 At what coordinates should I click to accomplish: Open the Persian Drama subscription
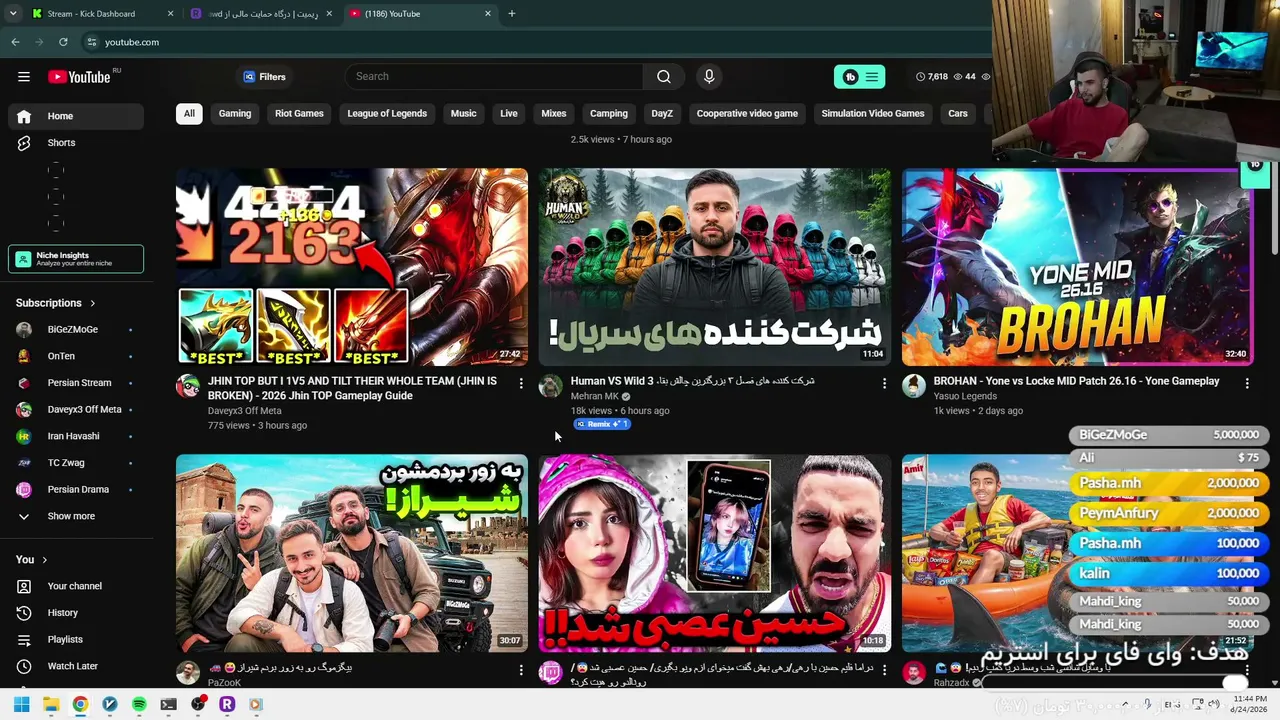pos(76,489)
